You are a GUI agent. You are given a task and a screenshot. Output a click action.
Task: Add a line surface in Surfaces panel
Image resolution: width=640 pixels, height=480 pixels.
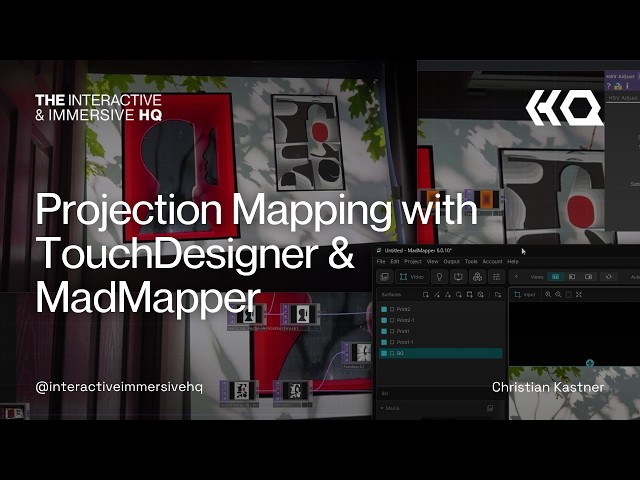(x=437, y=295)
